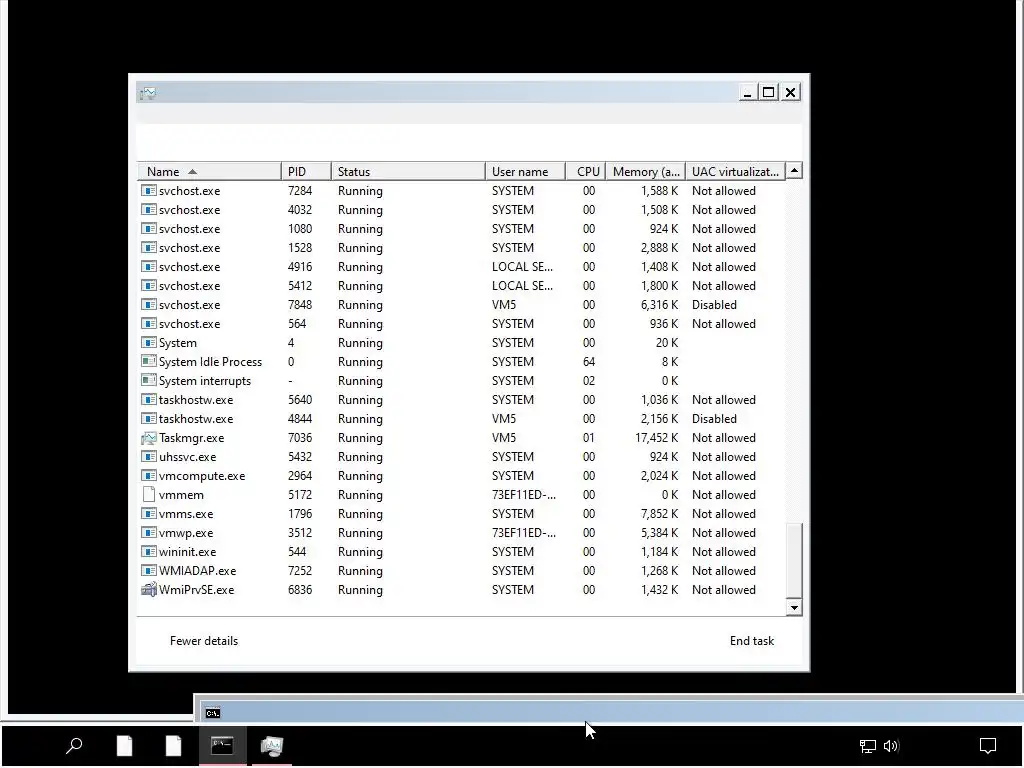Click the vmms.exe process icon

click(x=149, y=514)
